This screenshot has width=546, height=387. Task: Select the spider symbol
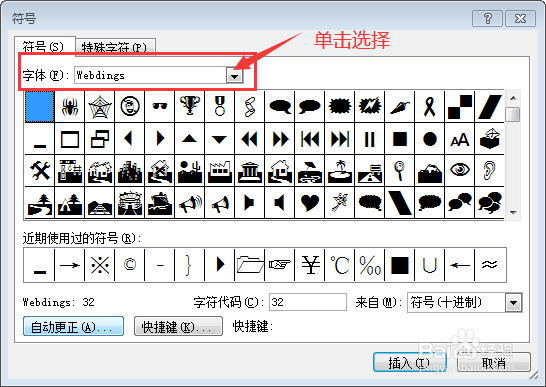pyautogui.click(x=70, y=107)
